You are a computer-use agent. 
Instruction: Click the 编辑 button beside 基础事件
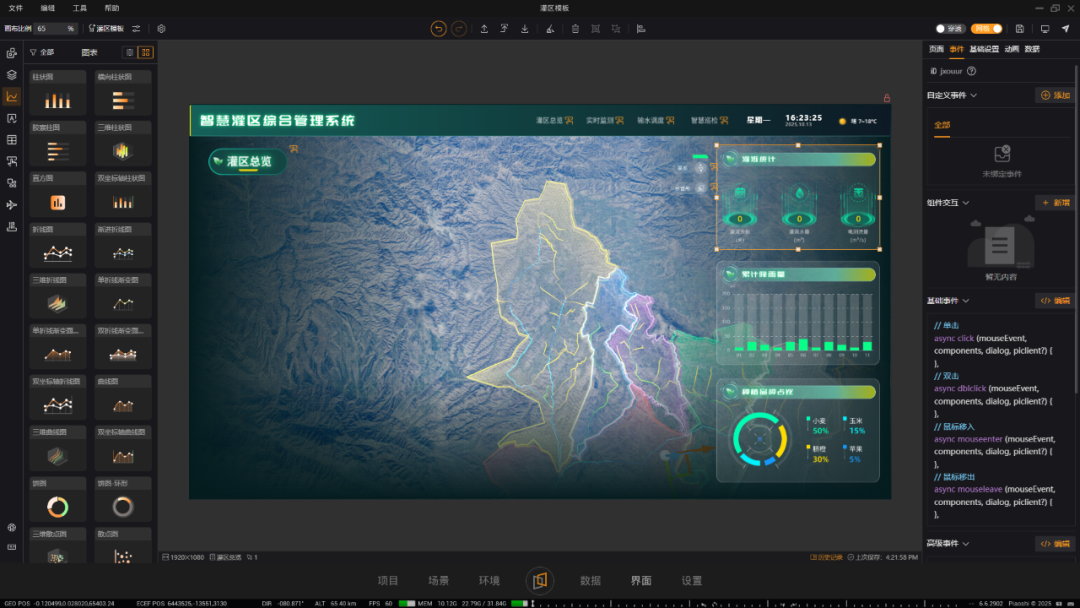[1055, 301]
